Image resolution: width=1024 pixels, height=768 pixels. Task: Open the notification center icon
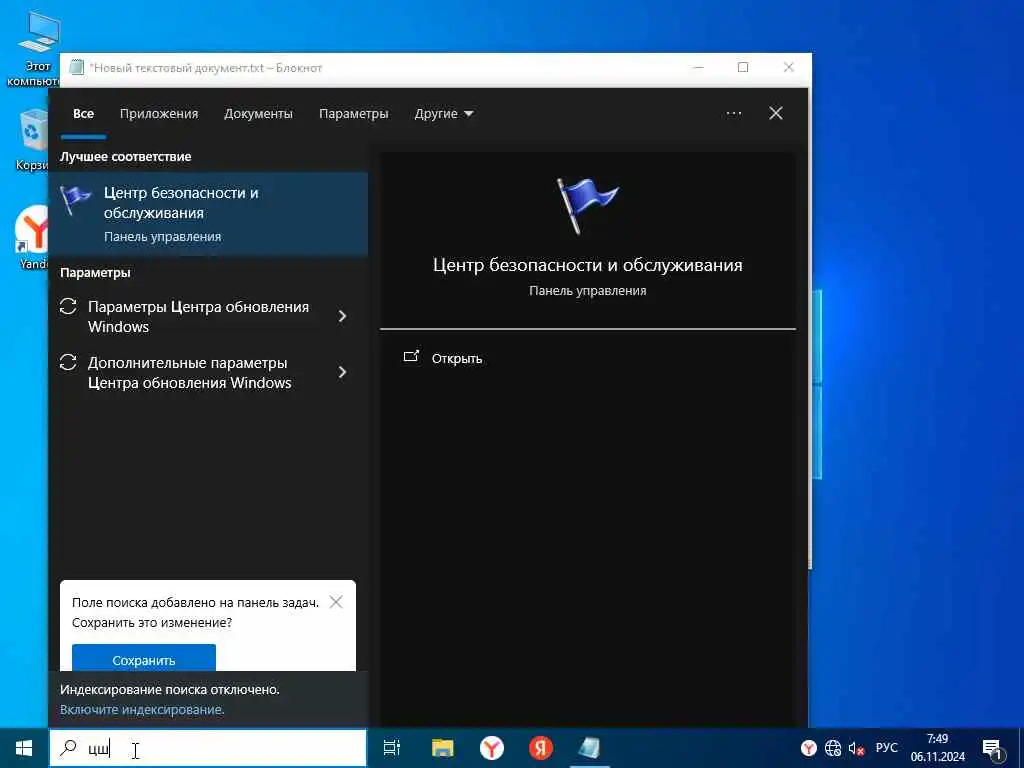tap(993, 748)
